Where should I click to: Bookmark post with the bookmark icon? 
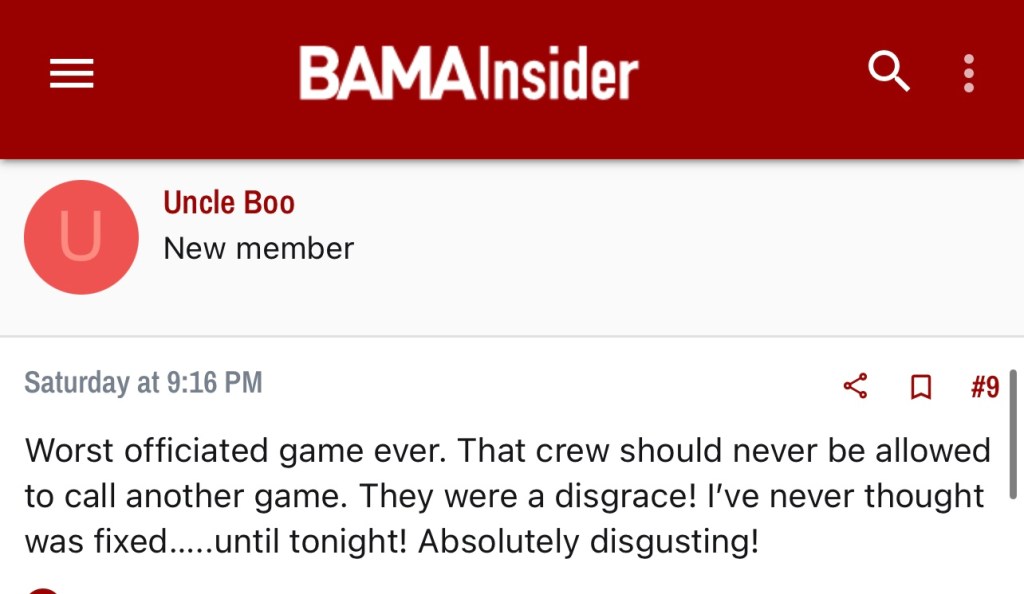(921, 387)
